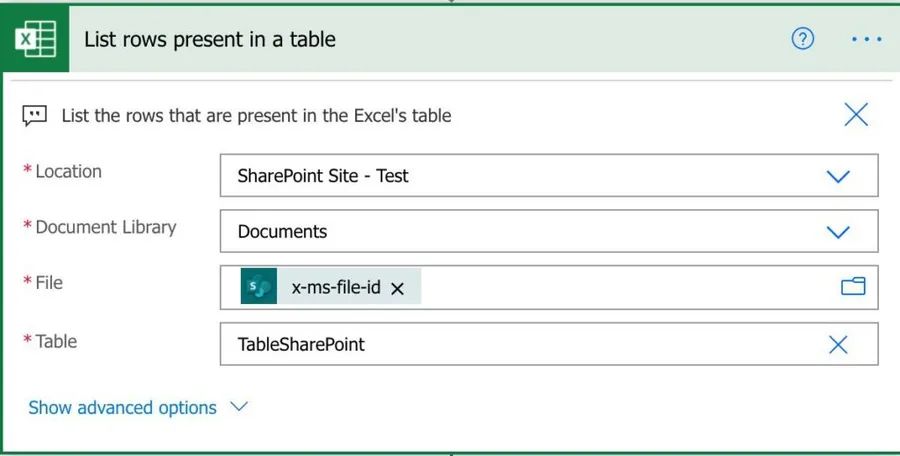Click the comment bubble description icon

click(x=35, y=115)
